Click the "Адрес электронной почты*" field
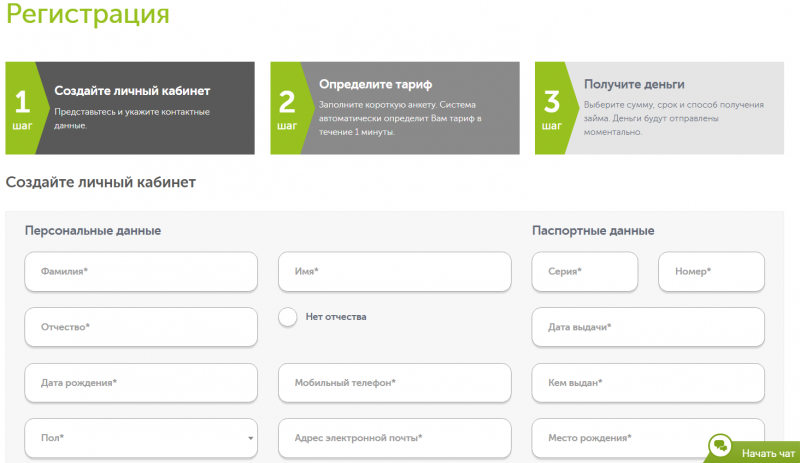Image resolution: width=800 pixels, height=463 pixels. click(394, 438)
